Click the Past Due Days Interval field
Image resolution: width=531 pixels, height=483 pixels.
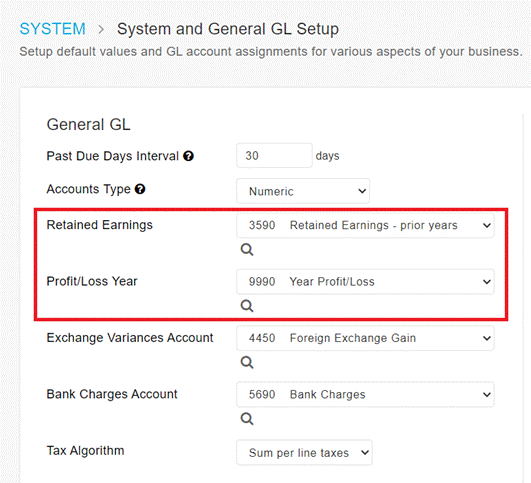(x=274, y=155)
